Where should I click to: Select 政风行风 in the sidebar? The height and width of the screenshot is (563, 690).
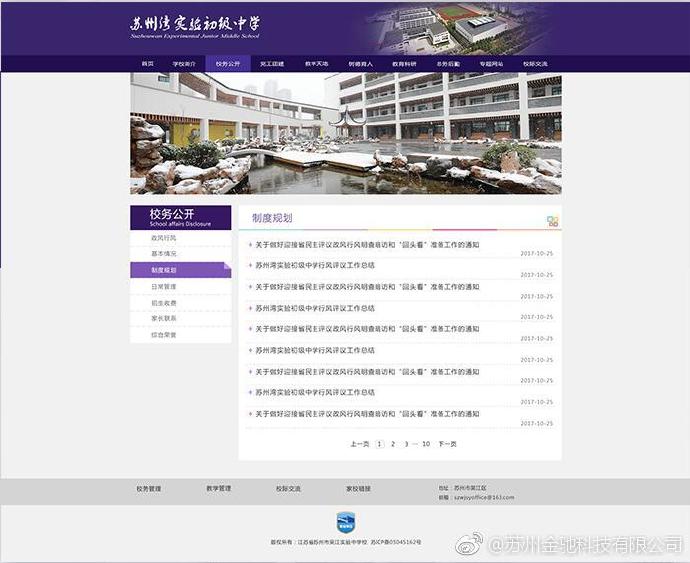click(164, 238)
